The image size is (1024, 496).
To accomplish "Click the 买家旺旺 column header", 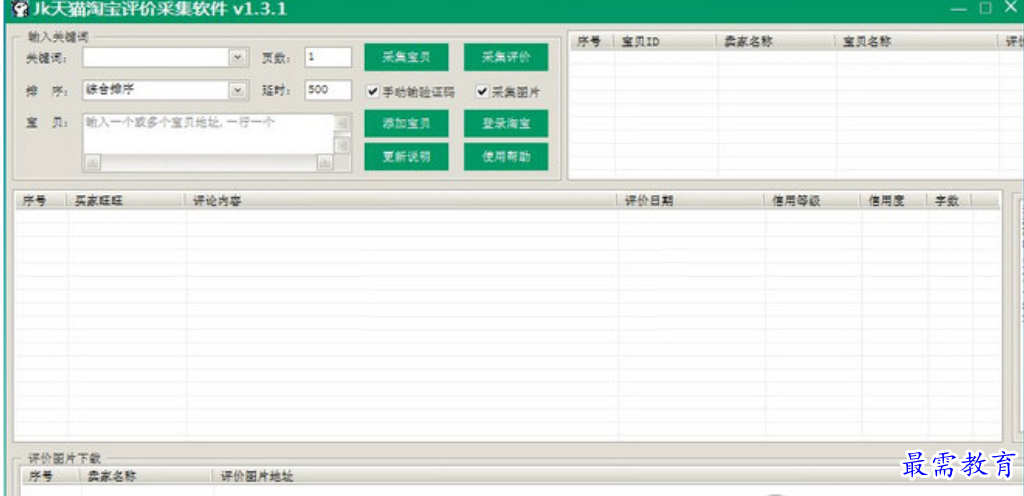I will 126,201.
